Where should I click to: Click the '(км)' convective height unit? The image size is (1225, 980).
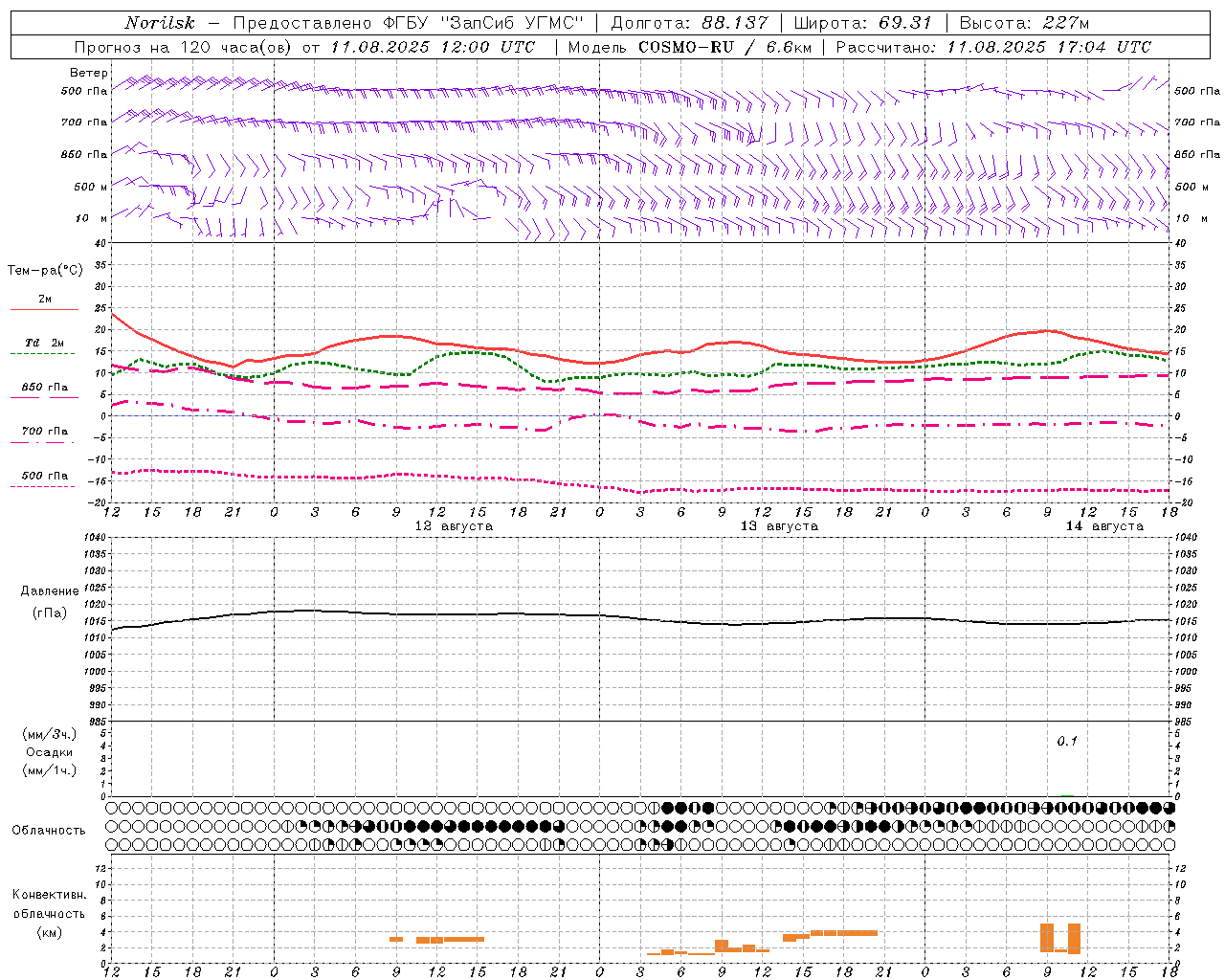(x=50, y=931)
